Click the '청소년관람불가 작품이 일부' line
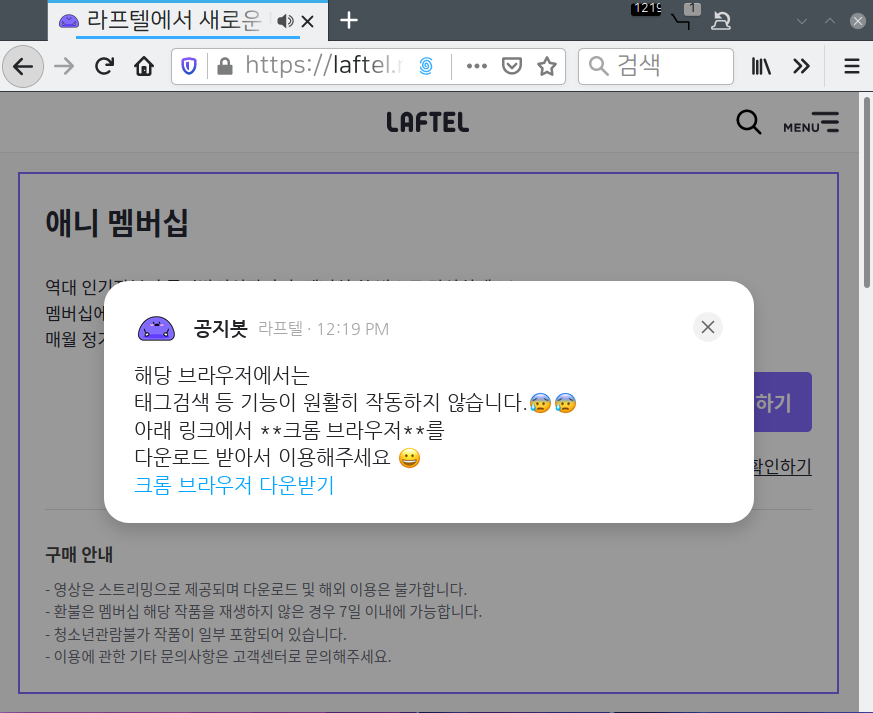This screenshot has height=713, width=873. tap(195, 634)
